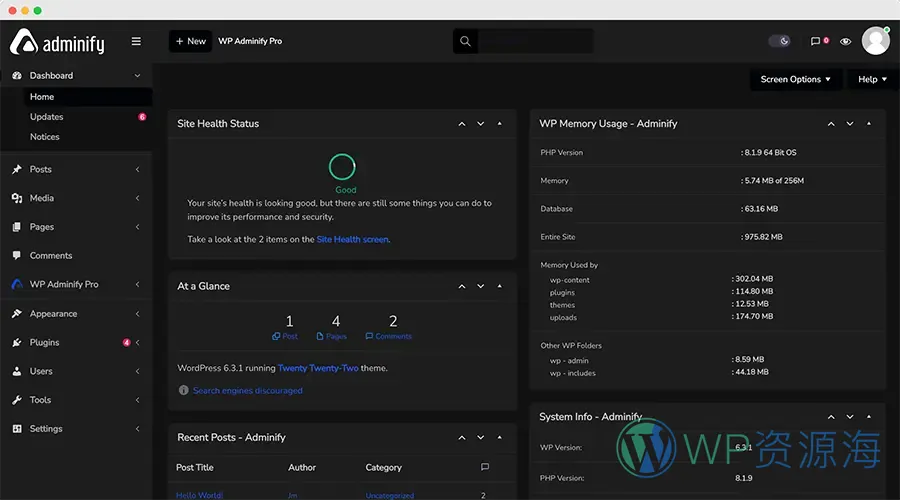Viewport: 900px width, 500px height.
Task: Open the Help dropdown
Action: click(x=872, y=79)
